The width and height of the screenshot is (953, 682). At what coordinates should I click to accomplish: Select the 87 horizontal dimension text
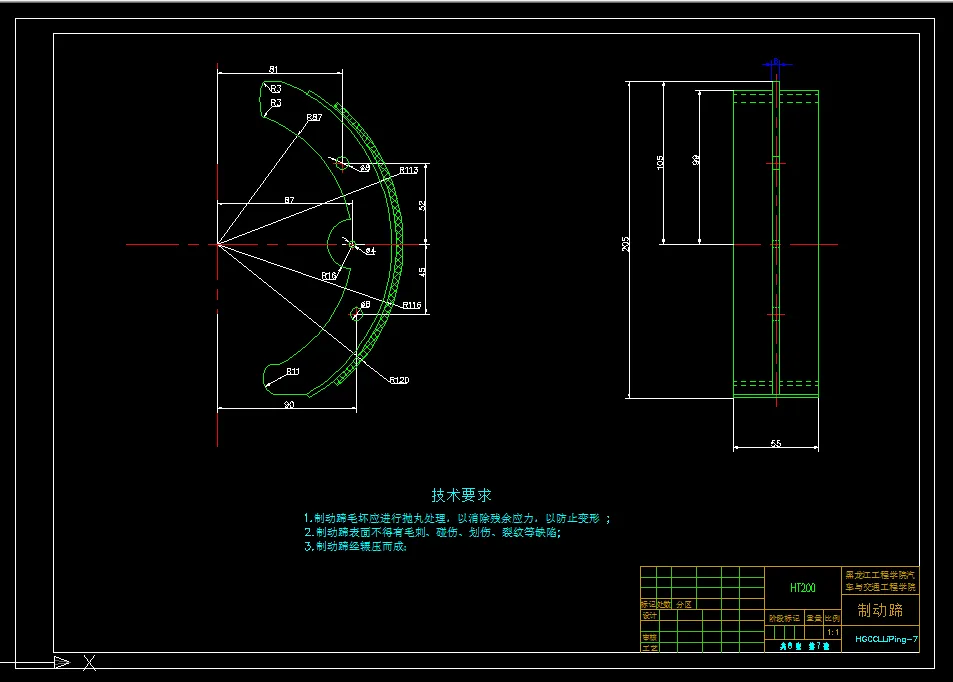(x=289, y=200)
